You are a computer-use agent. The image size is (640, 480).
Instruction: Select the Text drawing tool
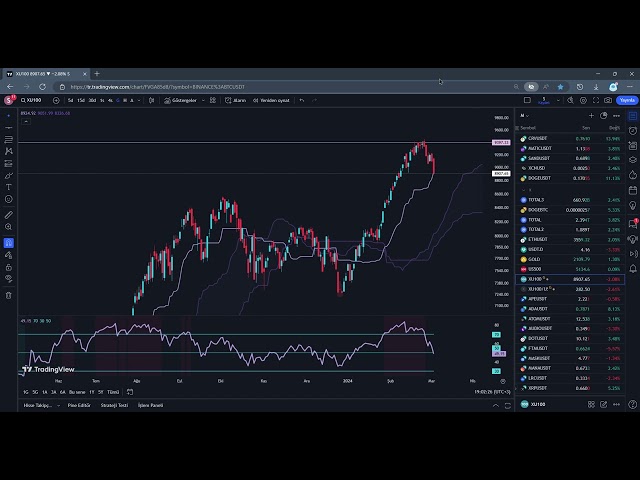click(x=9, y=187)
